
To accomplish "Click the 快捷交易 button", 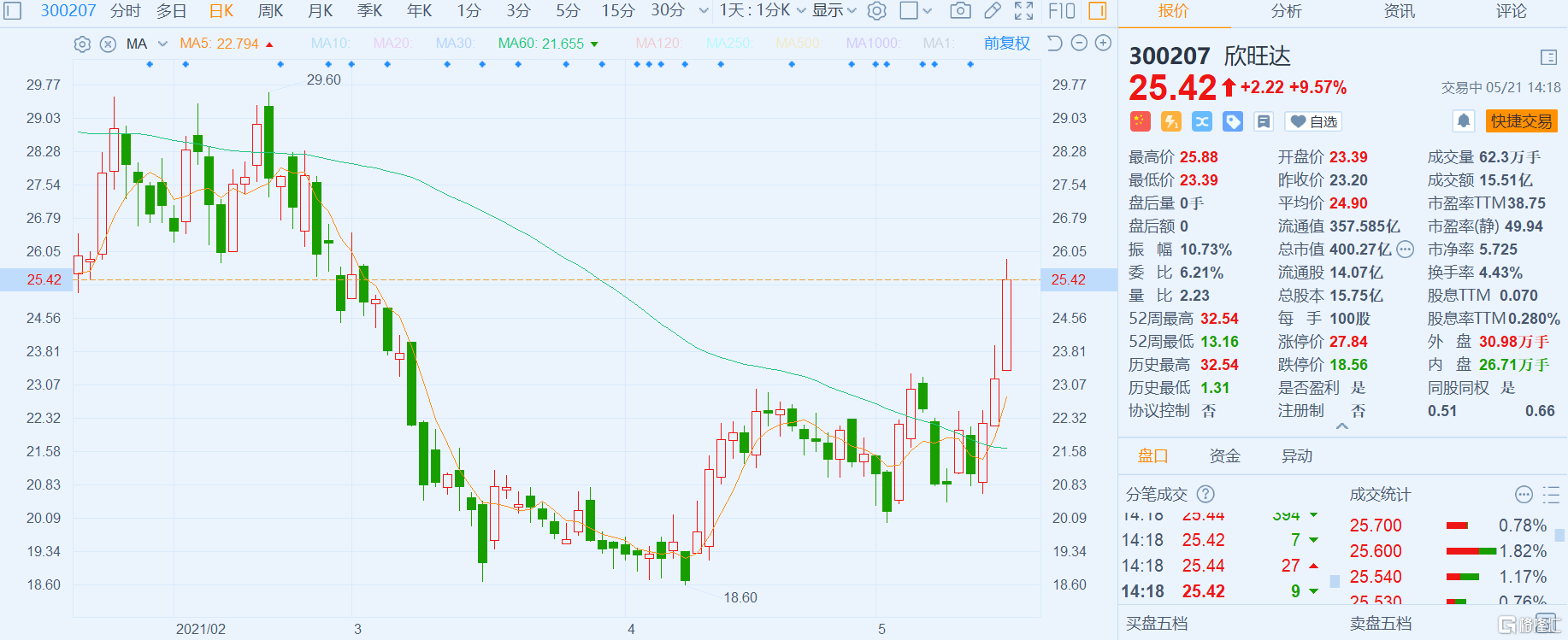I will coord(1522,121).
